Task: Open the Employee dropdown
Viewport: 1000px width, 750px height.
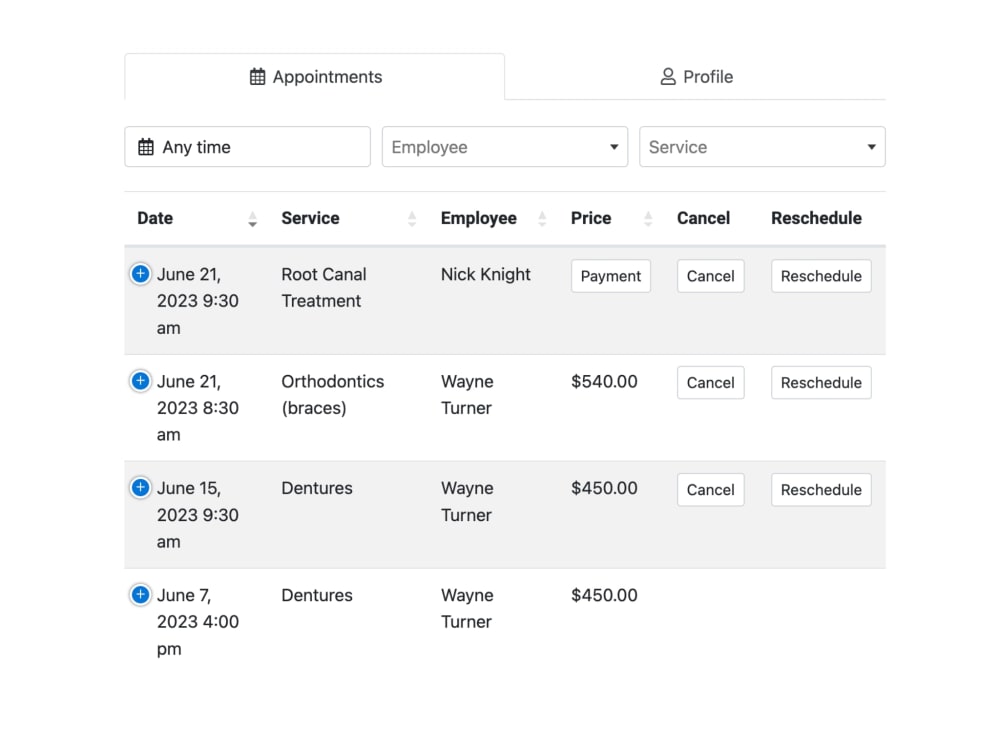Action: point(504,146)
